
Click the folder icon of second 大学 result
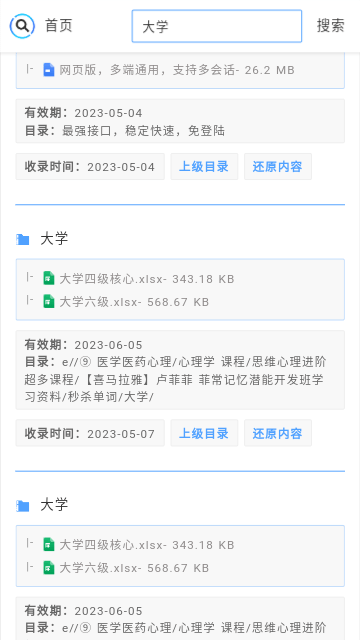pyautogui.click(x=22, y=506)
